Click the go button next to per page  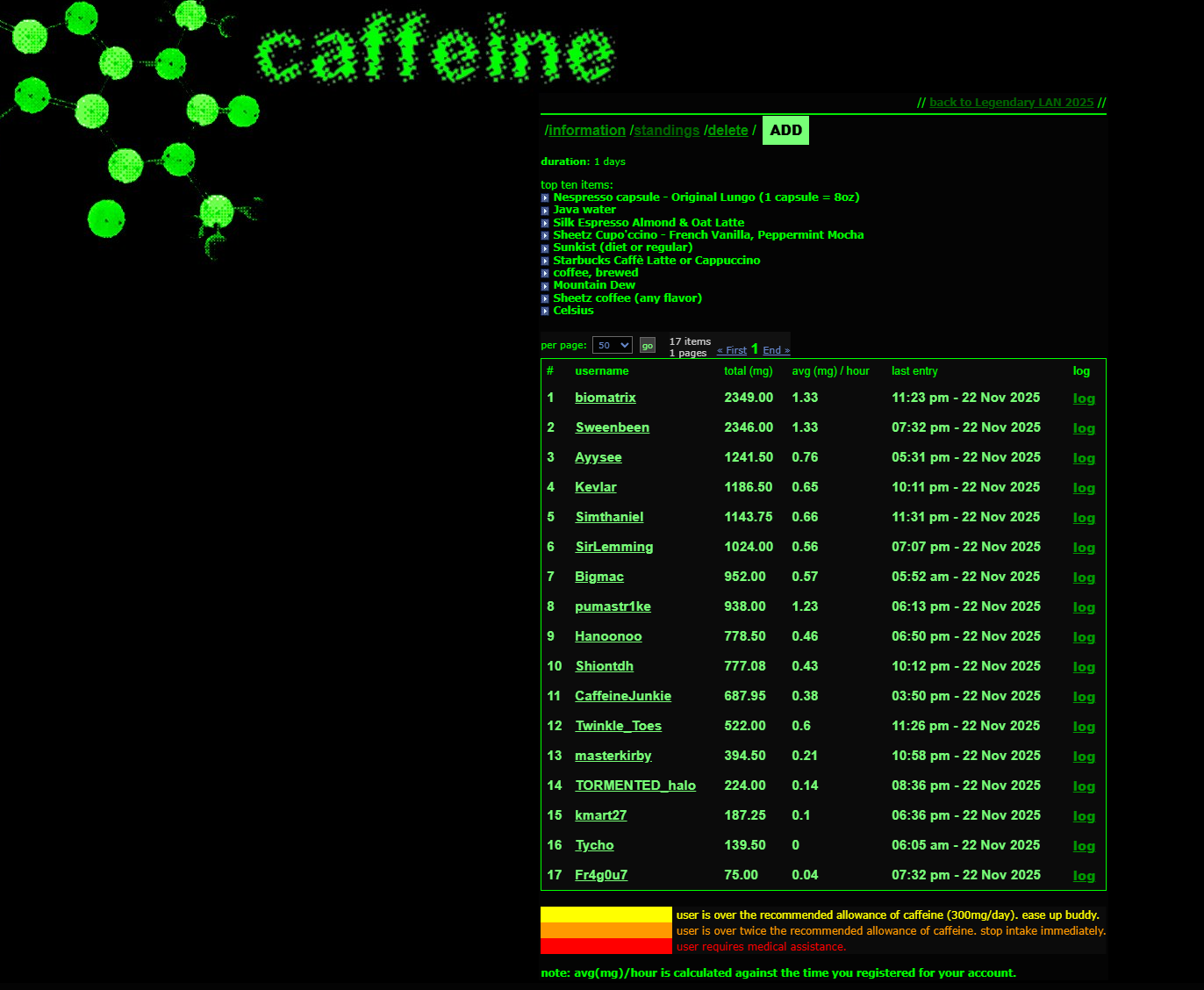pyautogui.click(x=648, y=346)
